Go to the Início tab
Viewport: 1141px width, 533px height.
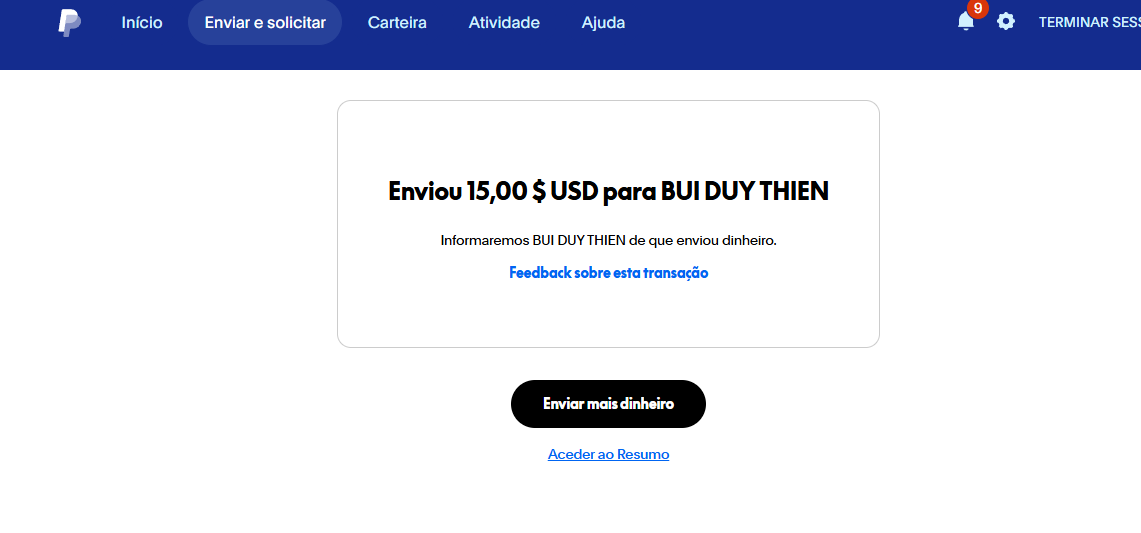click(142, 23)
